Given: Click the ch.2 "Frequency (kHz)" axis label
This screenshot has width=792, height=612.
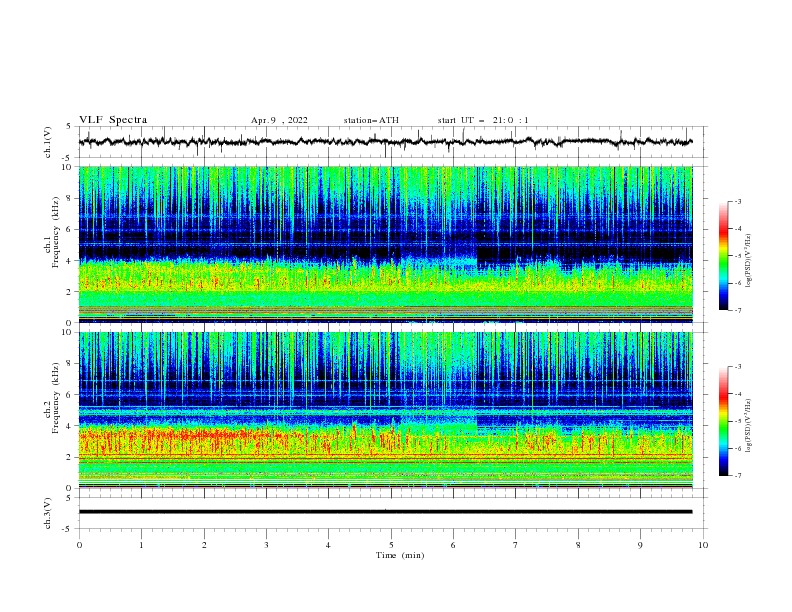Looking at the screenshot, I should click(56, 397).
